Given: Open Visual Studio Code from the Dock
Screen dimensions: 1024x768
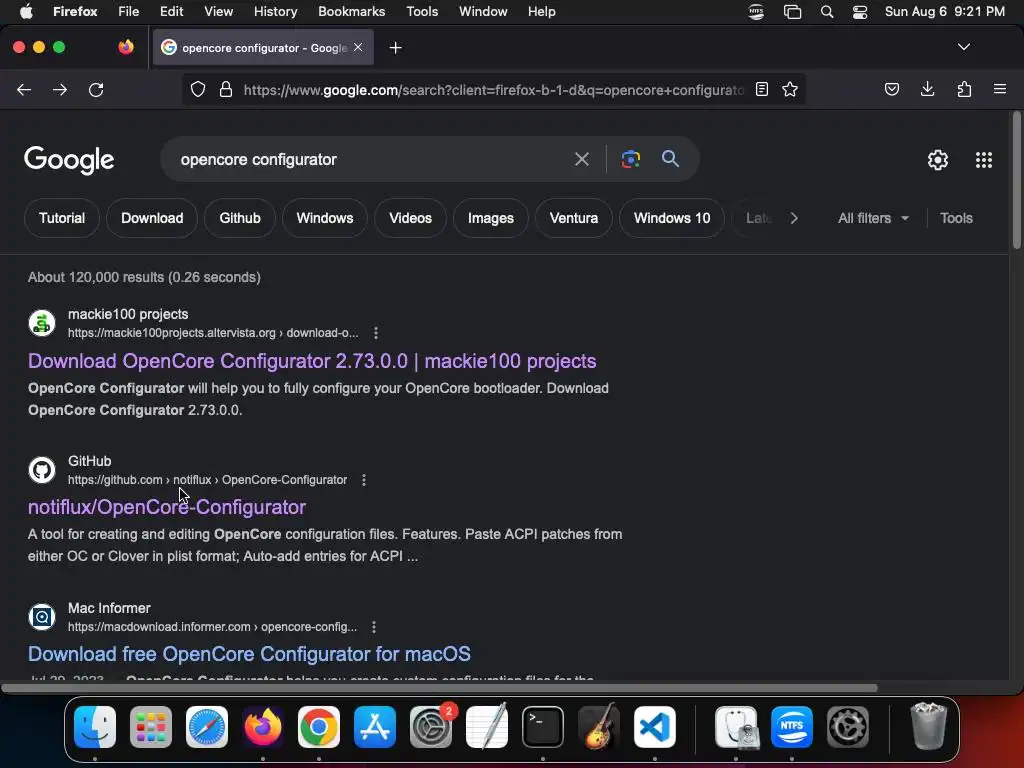Looking at the screenshot, I should pos(654,727).
